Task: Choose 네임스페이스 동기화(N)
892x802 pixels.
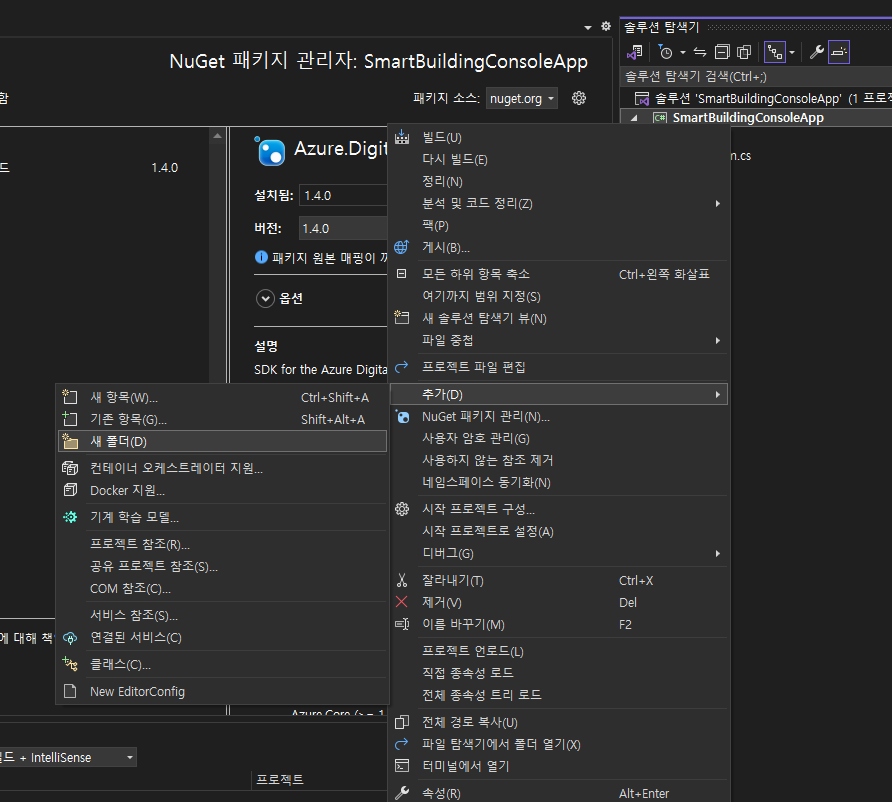Action: (x=486, y=483)
